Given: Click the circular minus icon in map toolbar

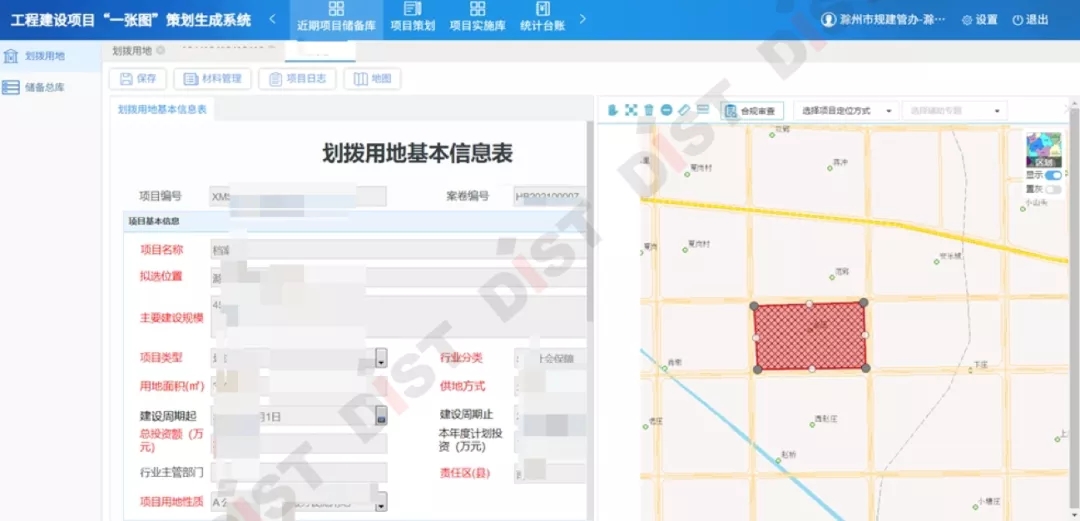Looking at the screenshot, I should click(x=666, y=110).
